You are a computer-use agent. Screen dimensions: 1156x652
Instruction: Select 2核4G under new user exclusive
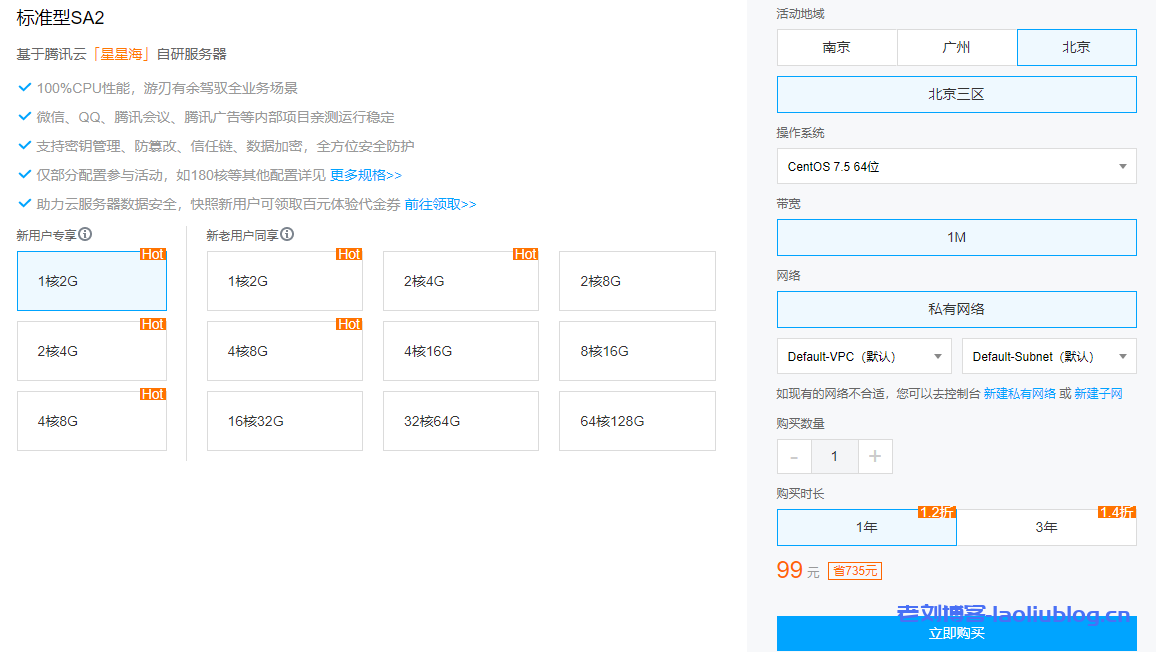[x=92, y=351]
